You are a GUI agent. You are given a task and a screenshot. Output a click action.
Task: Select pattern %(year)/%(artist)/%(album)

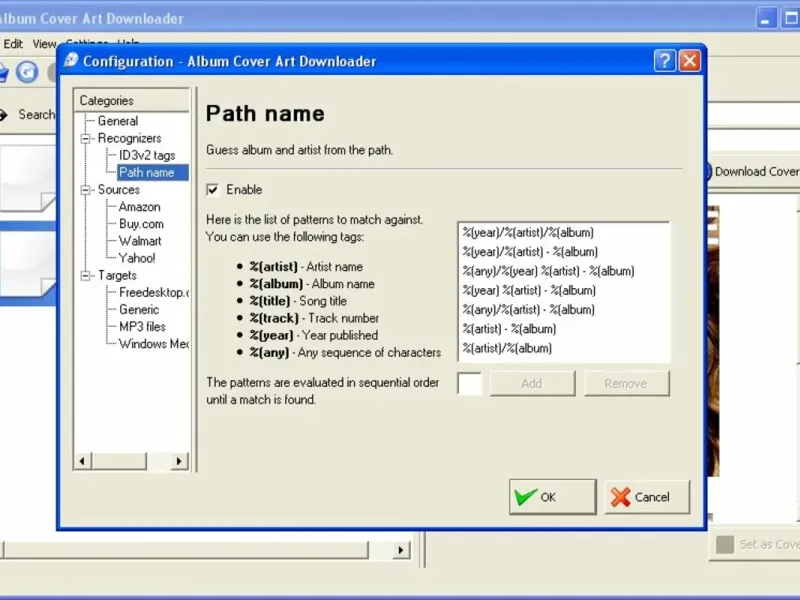pyautogui.click(x=528, y=233)
